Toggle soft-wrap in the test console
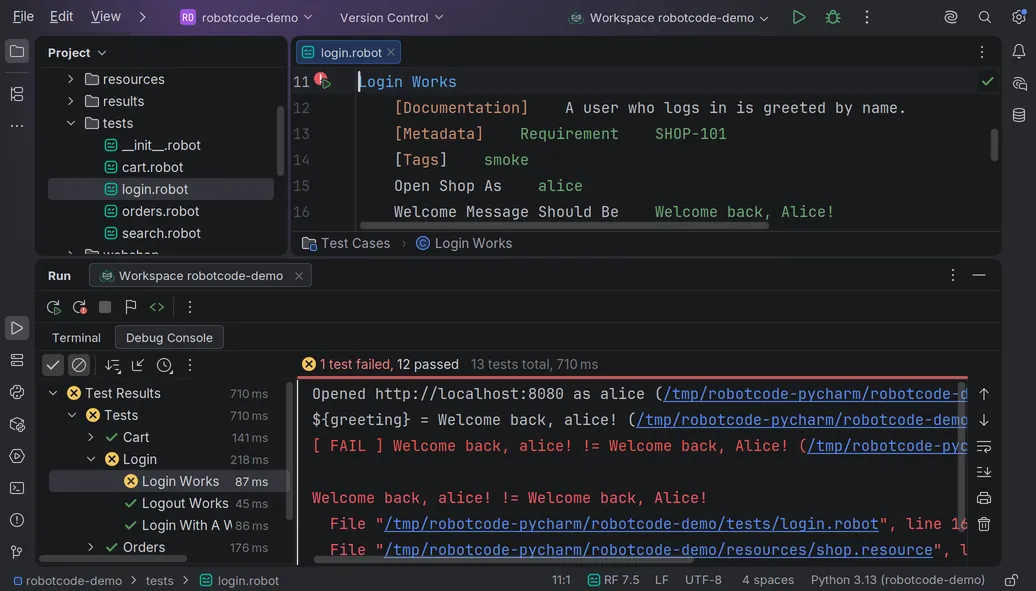Viewport: 1036px width, 591px height. 984,446
